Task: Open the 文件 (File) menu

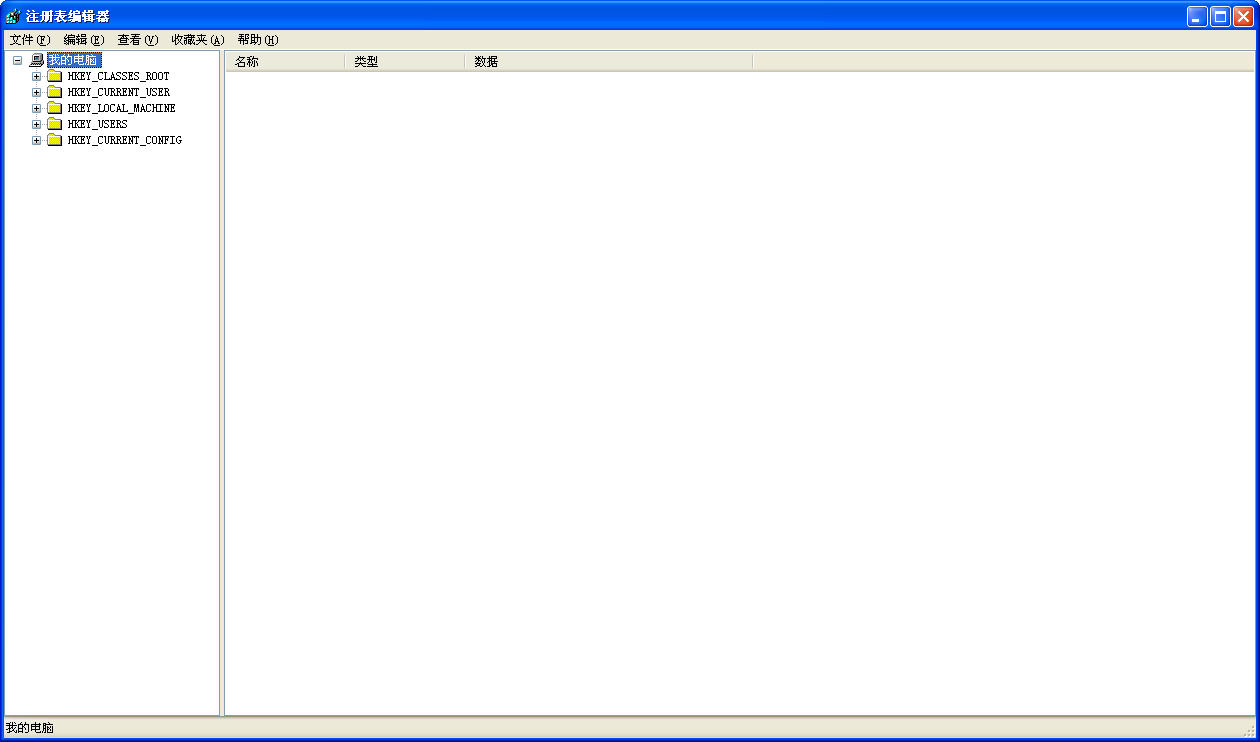Action: click(x=29, y=40)
